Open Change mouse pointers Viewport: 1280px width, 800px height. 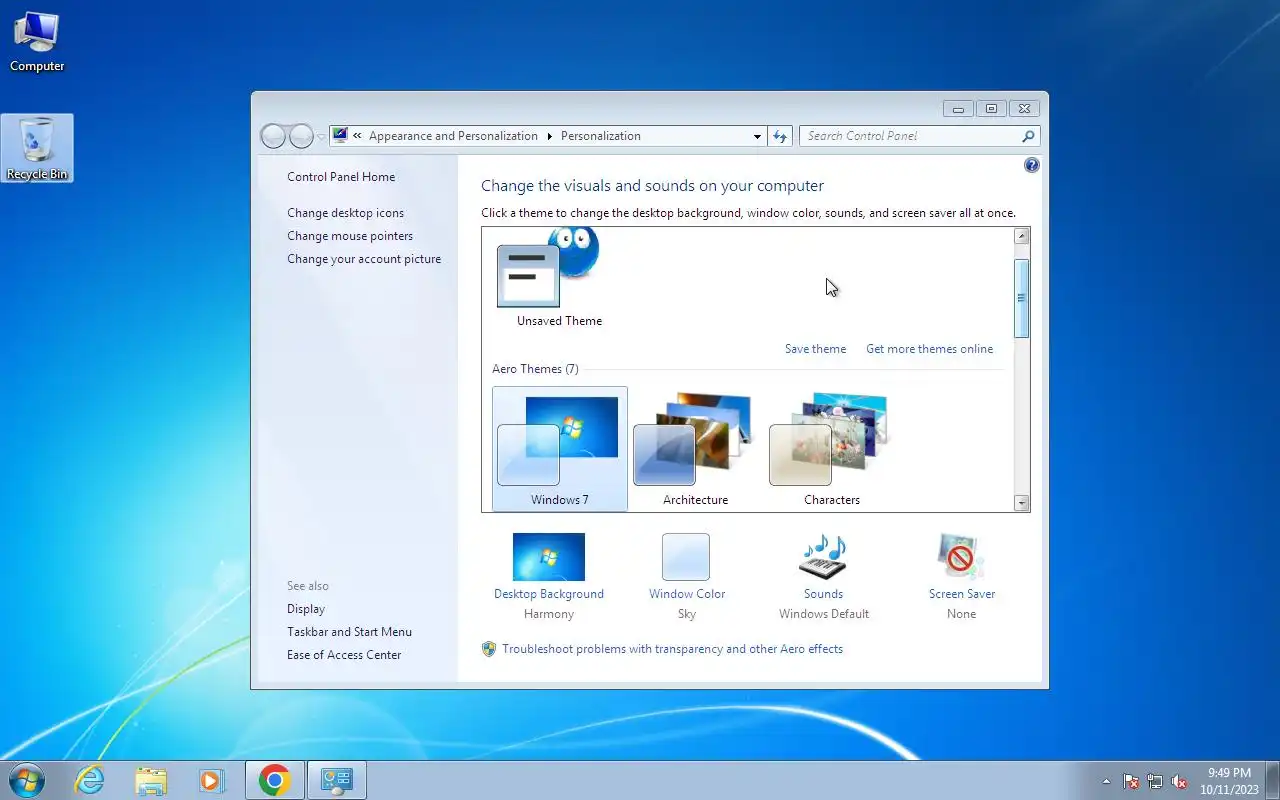[x=350, y=236]
